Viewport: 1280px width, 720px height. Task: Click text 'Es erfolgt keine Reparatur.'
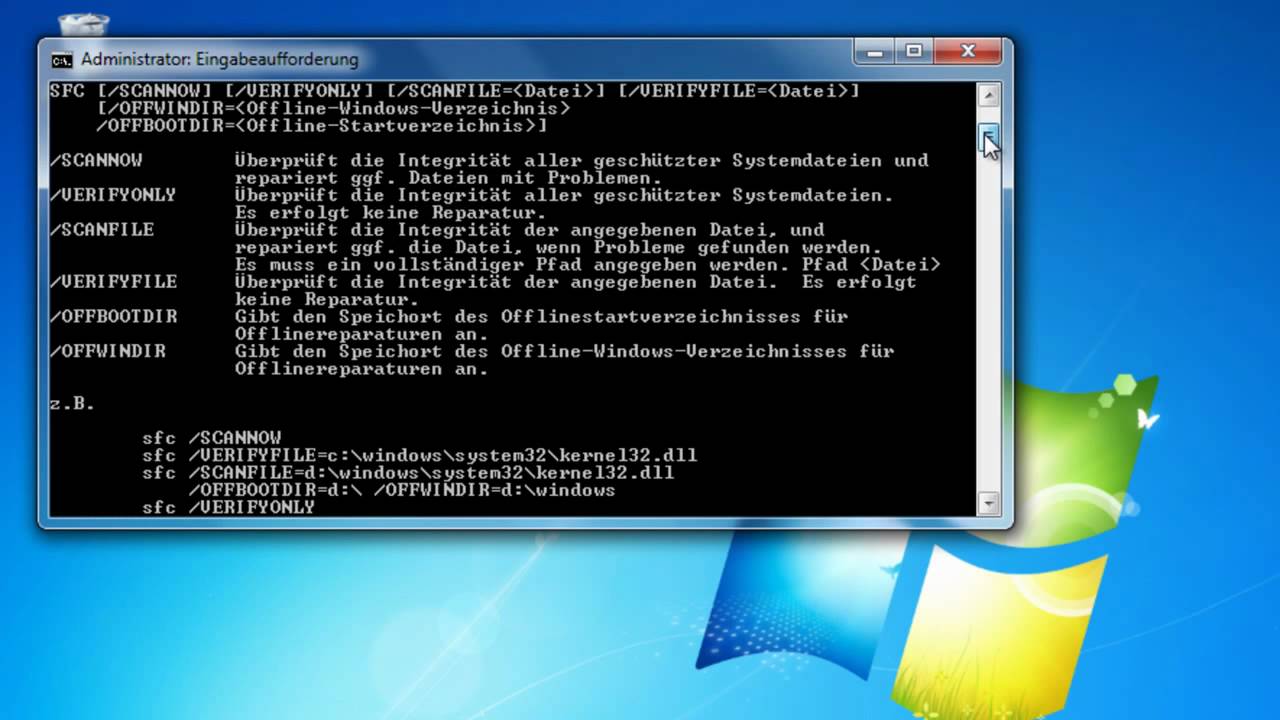point(391,213)
